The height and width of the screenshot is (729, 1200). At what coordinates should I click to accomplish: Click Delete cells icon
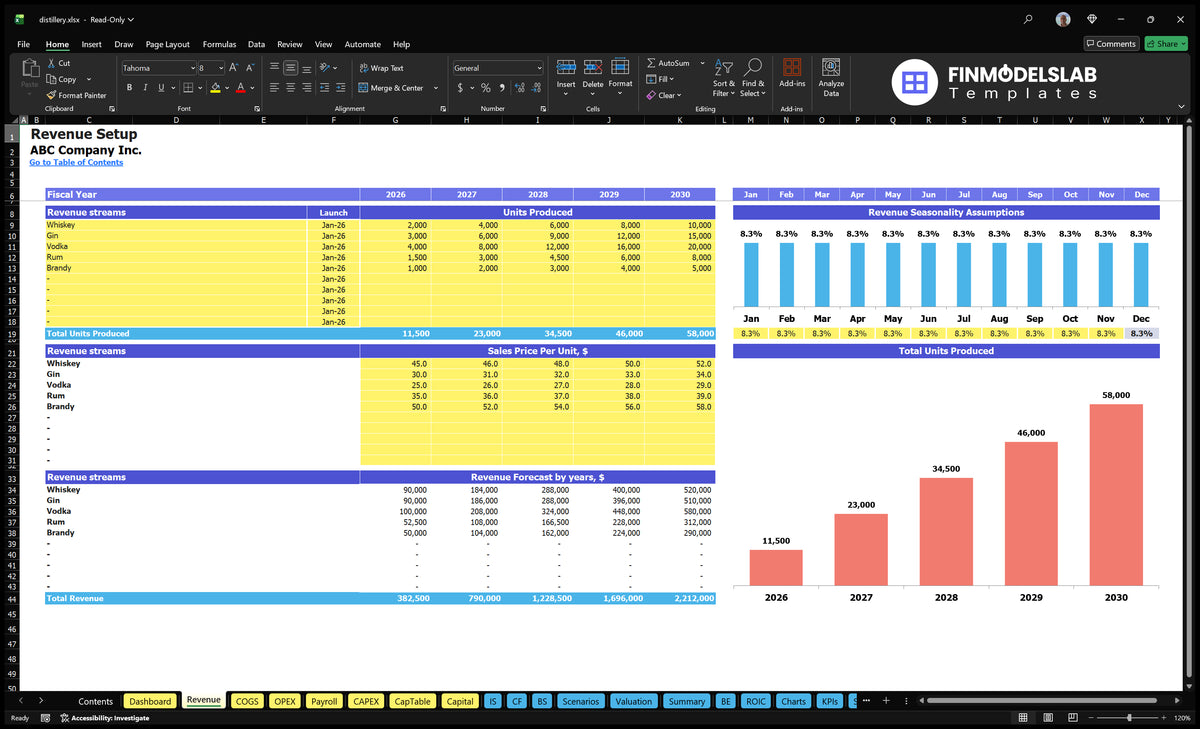(x=593, y=67)
